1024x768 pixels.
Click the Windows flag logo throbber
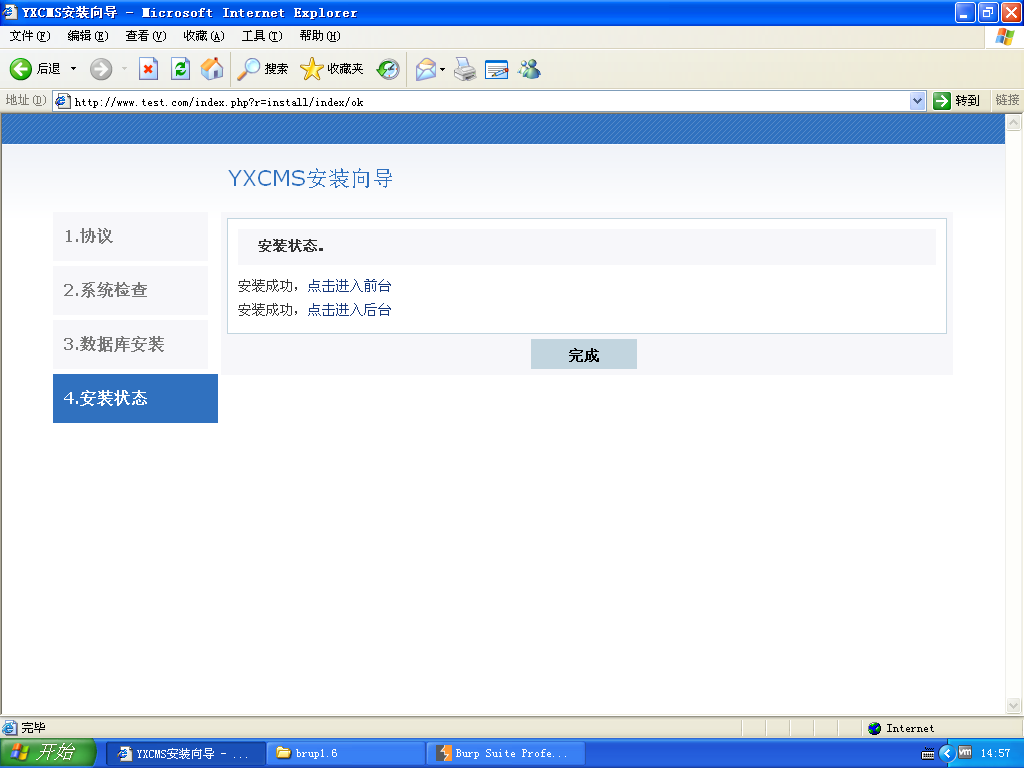click(x=1004, y=37)
